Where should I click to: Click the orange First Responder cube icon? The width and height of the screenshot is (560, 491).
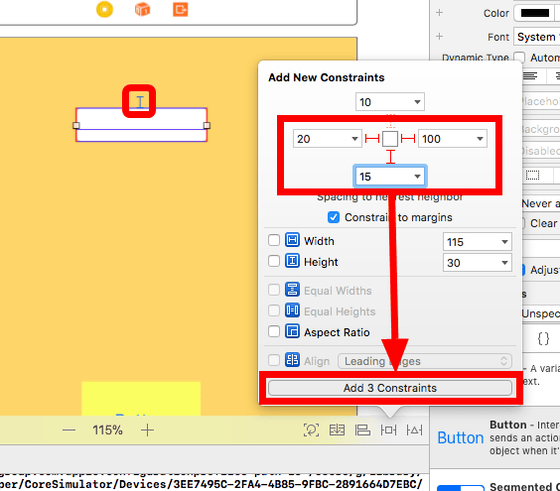coord(142,10)
